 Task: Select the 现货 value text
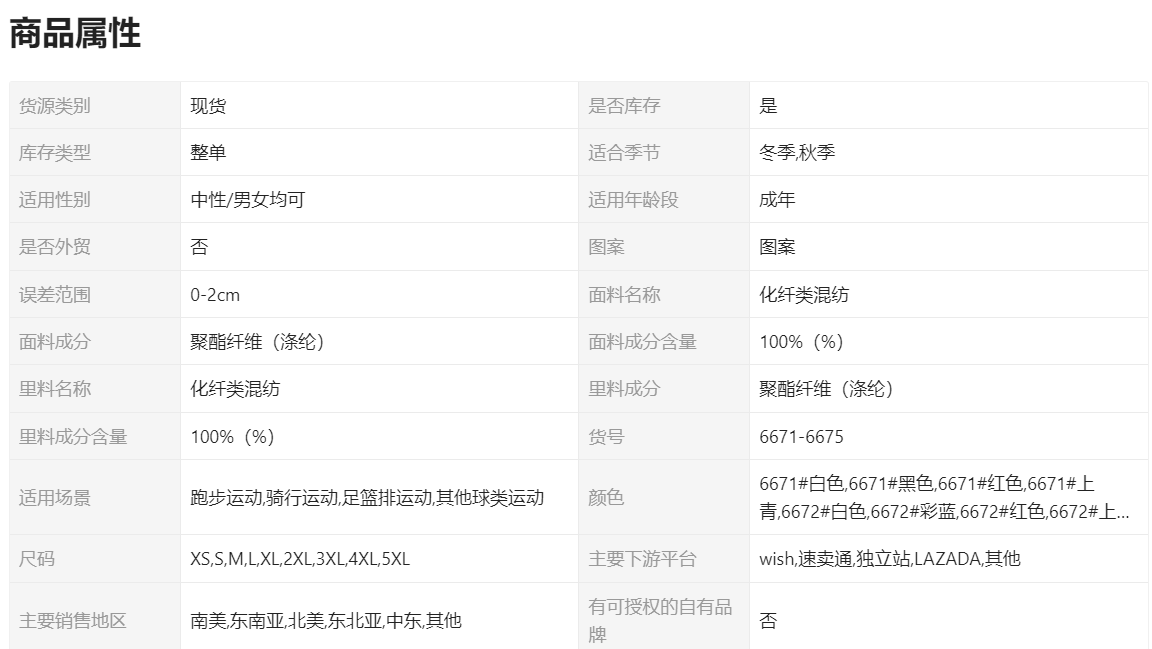208,105
